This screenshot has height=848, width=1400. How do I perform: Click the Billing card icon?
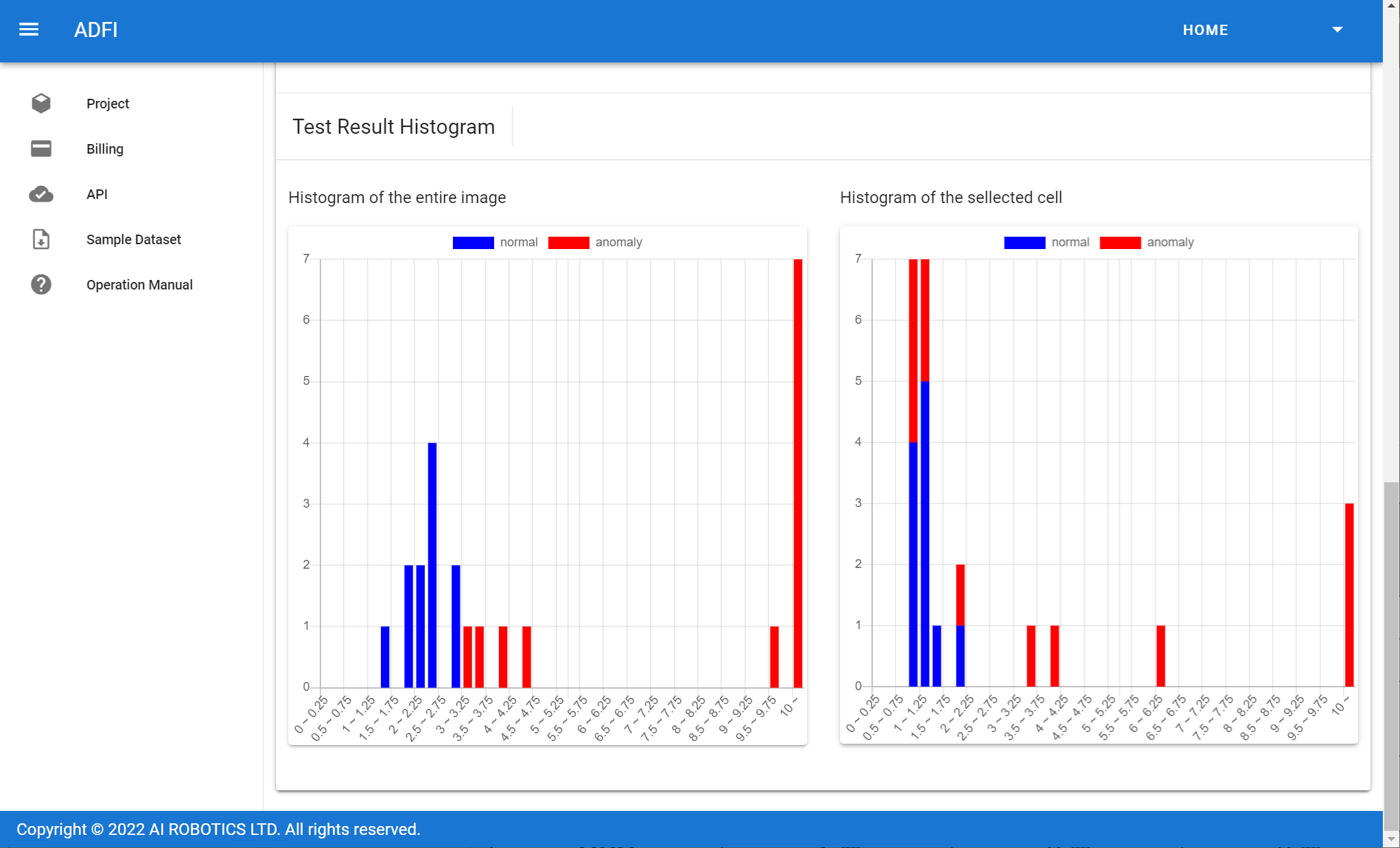(41, 149)
